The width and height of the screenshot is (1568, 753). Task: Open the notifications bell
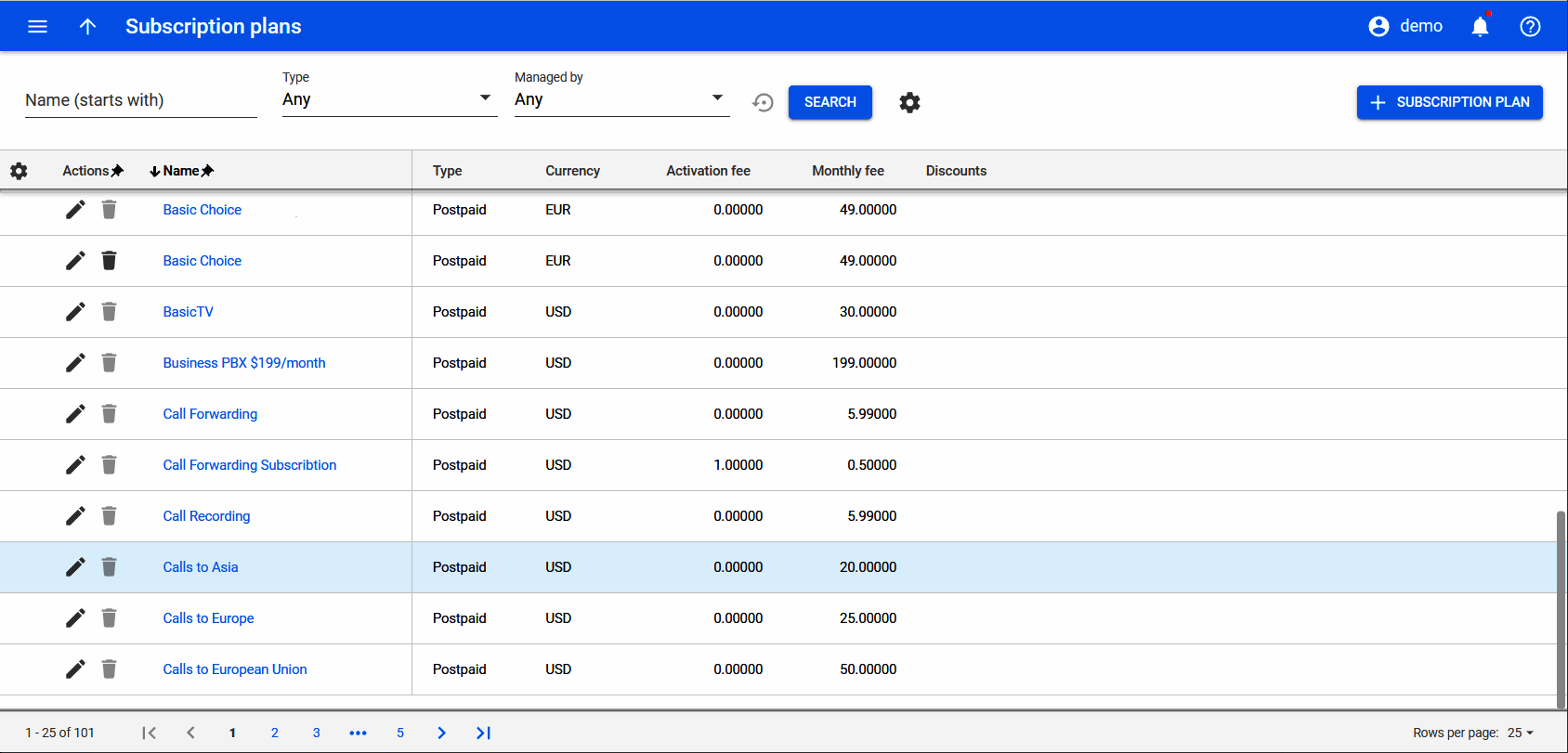(1480, 26)
